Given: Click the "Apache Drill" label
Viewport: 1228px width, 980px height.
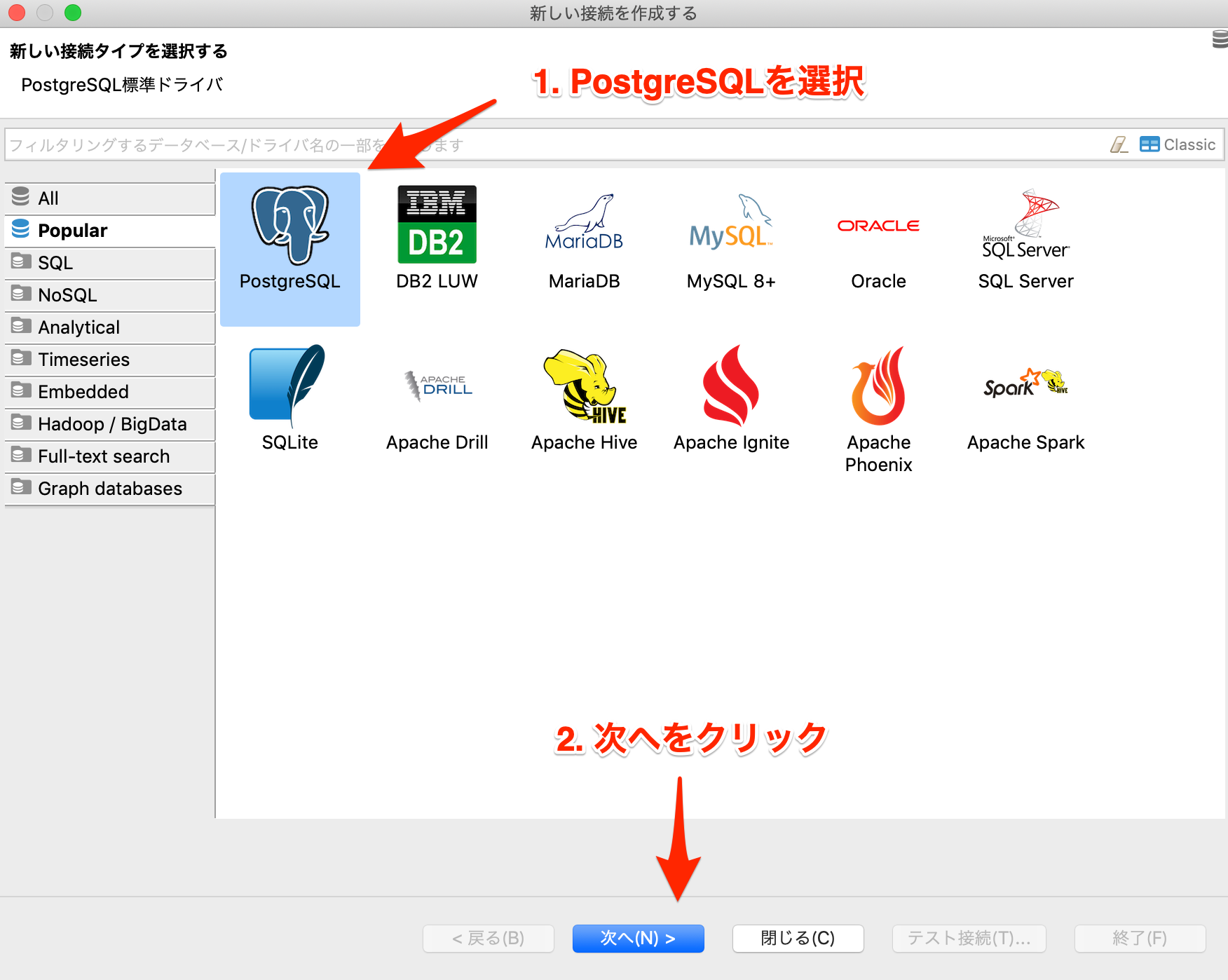Looking at the screenshot, I should (x=437, y=442).
